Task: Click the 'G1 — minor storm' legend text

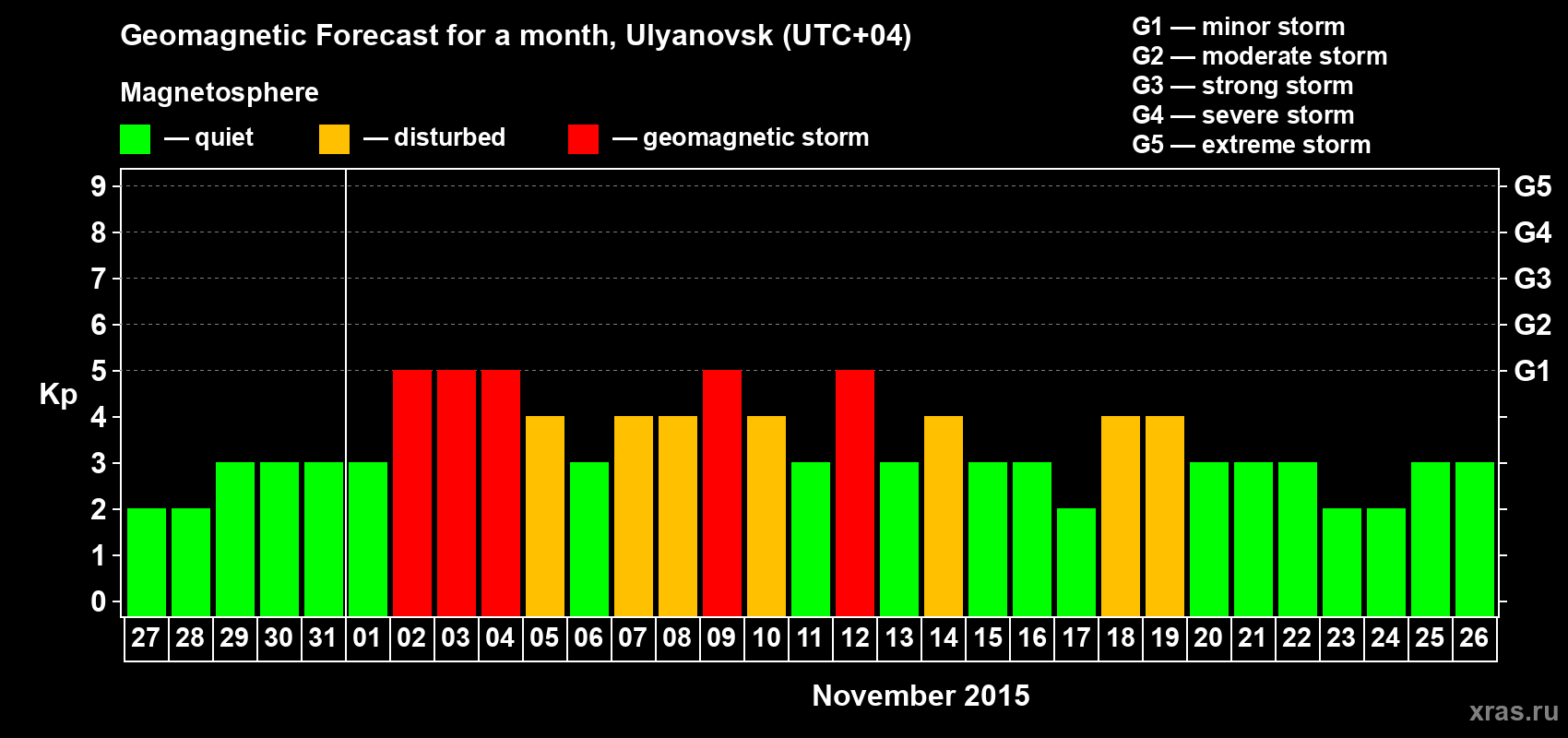Action: click(1239, 27)
